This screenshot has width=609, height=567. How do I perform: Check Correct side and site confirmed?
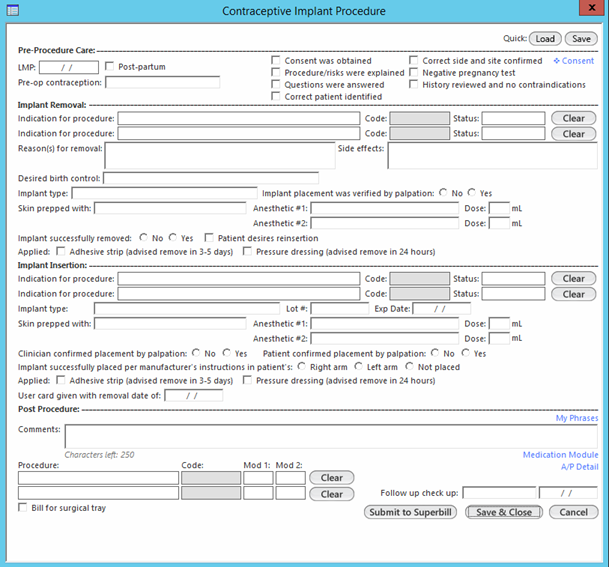[x=414, y=61]
